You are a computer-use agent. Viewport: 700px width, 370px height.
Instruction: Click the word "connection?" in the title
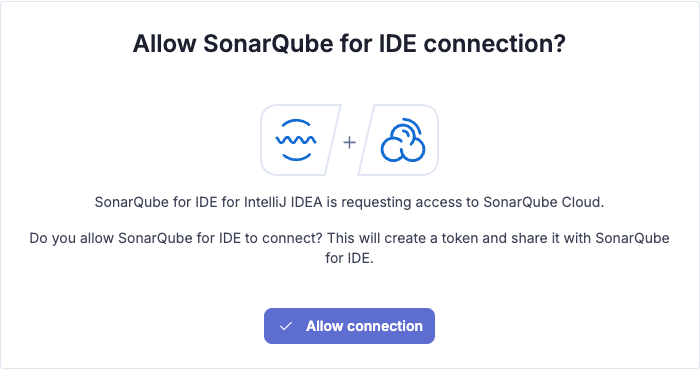[495, 44]
